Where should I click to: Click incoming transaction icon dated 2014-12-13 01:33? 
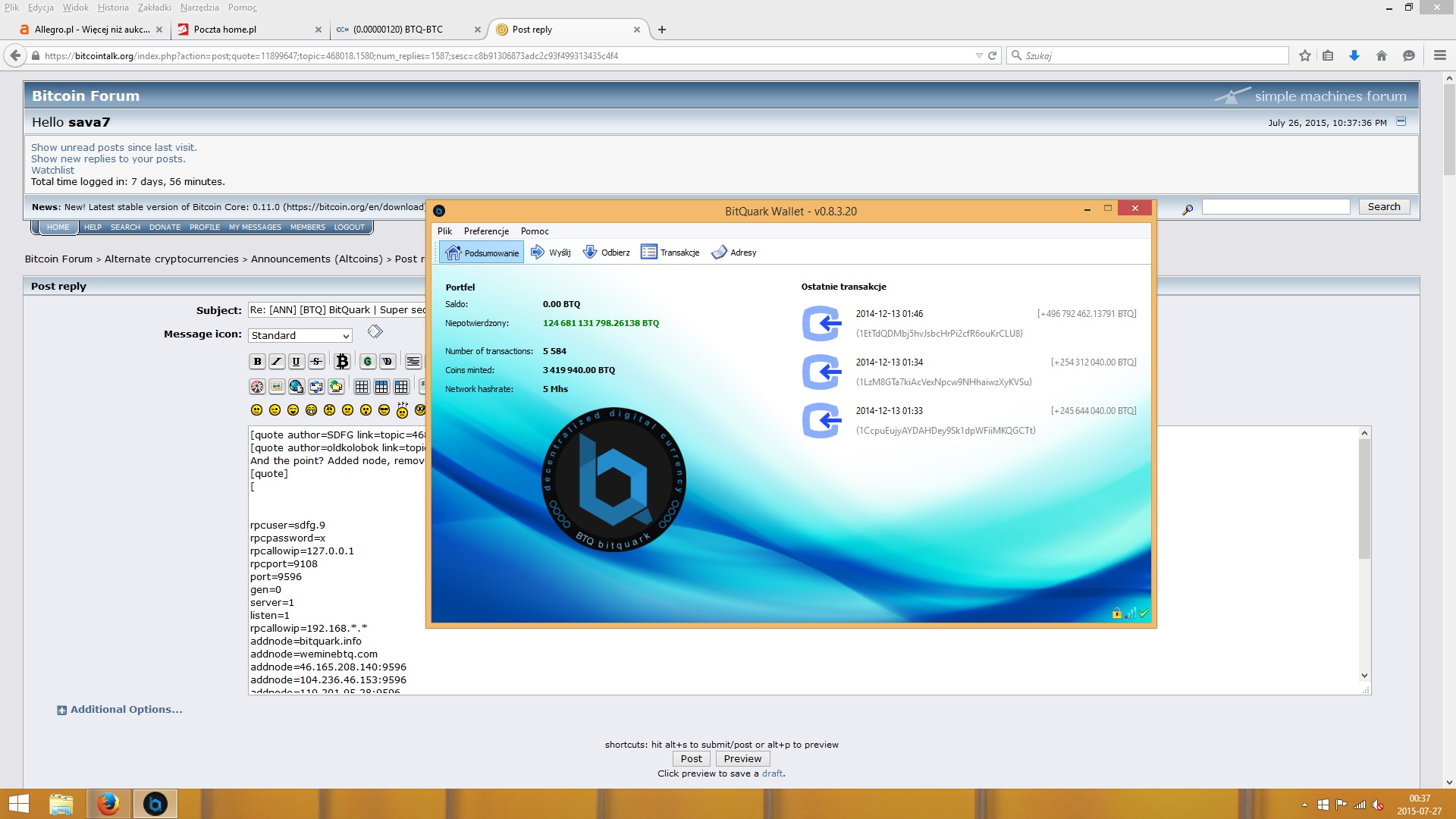pos(822,421)
